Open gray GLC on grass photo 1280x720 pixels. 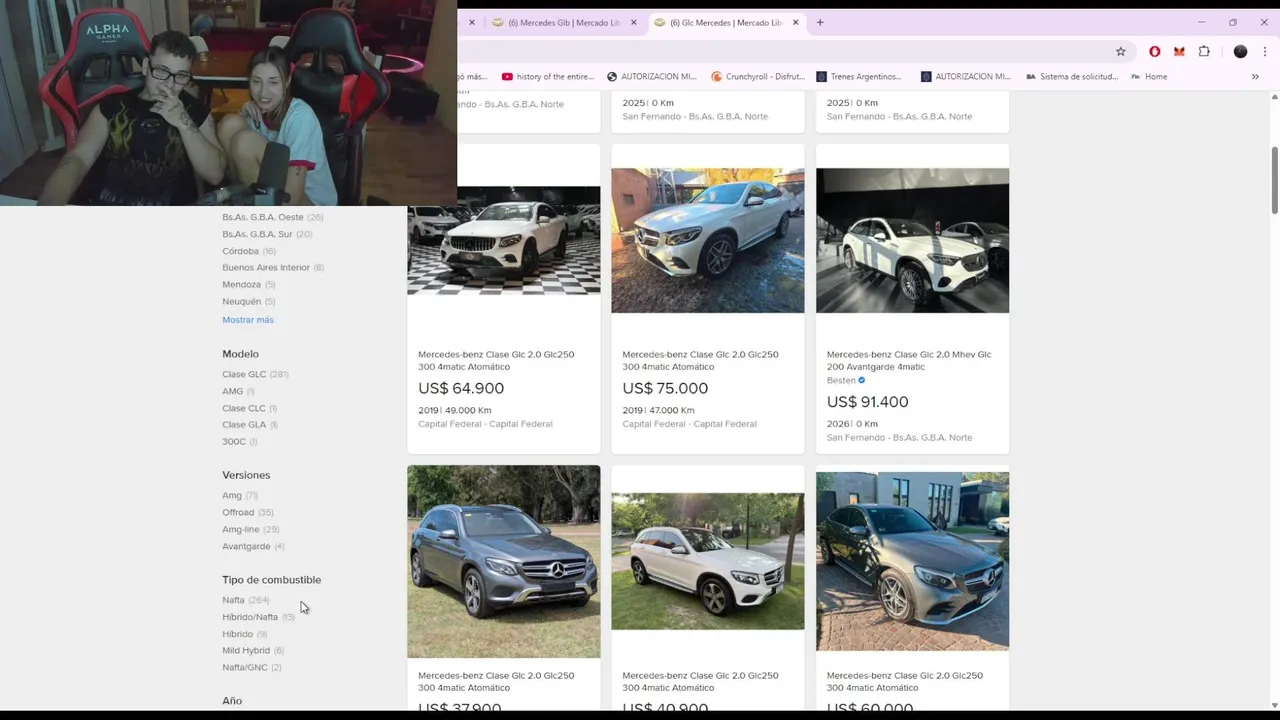pos(504,561)
